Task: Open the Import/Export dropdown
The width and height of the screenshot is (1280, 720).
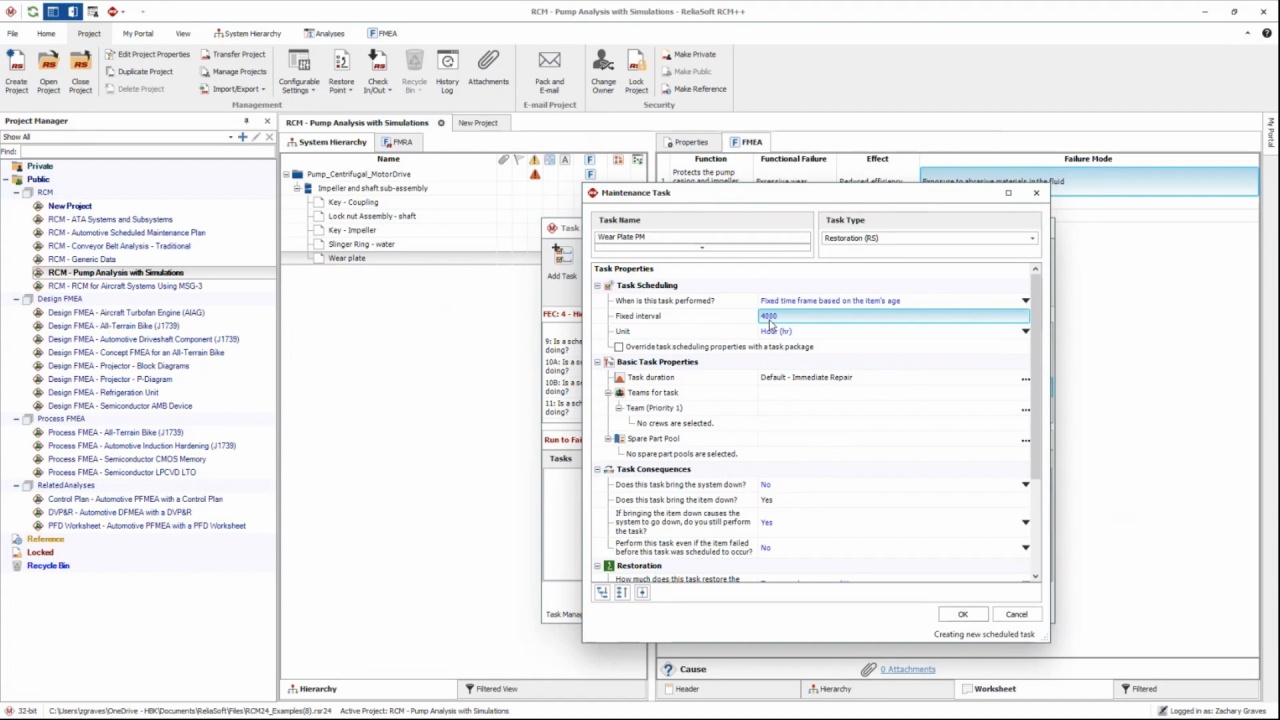Action: click(x=232, y=89)
